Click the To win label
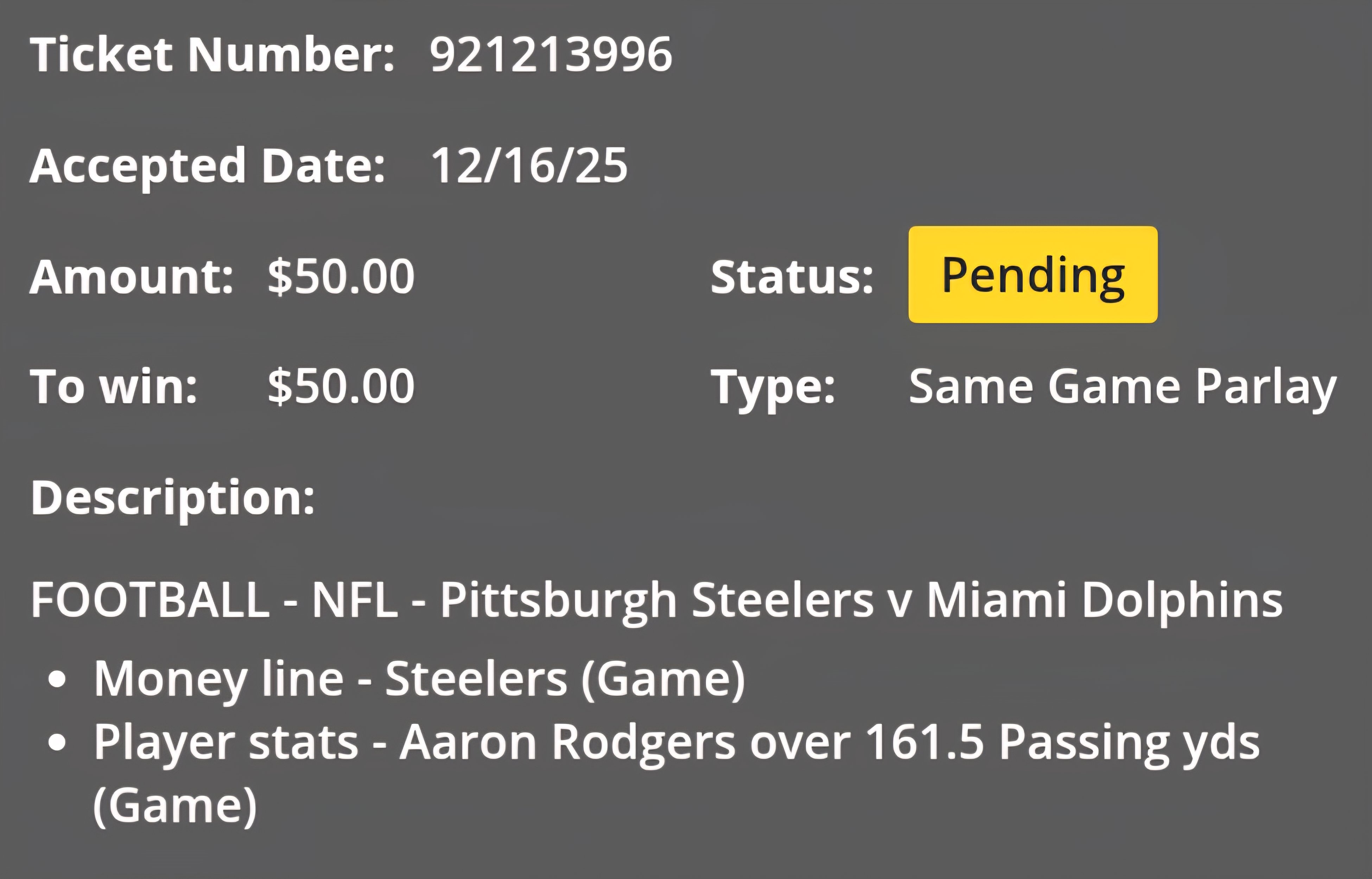Screen dimensions: 1372x879 (x=114, y=386)
